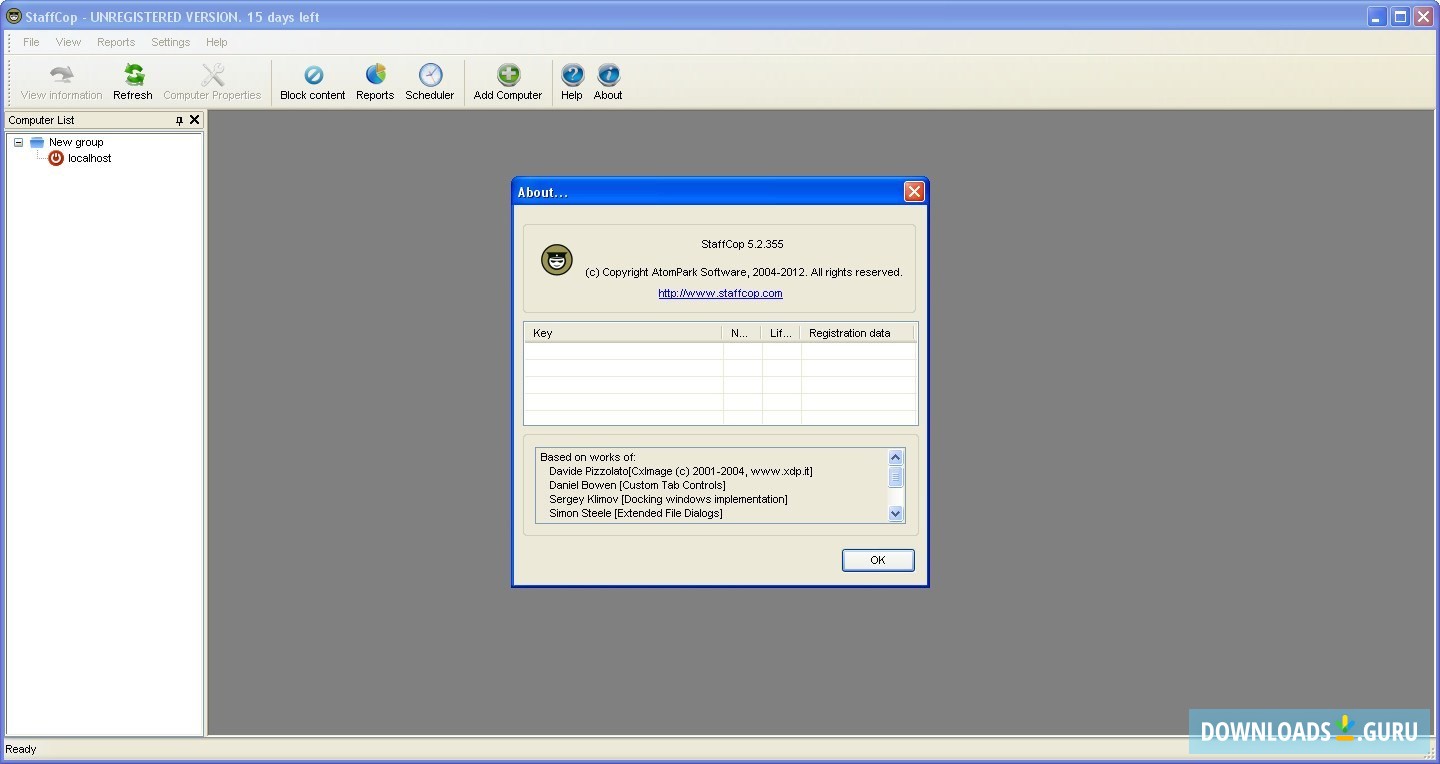Click the Registration data column header
1440x764 pixels.
pos(857,333)
